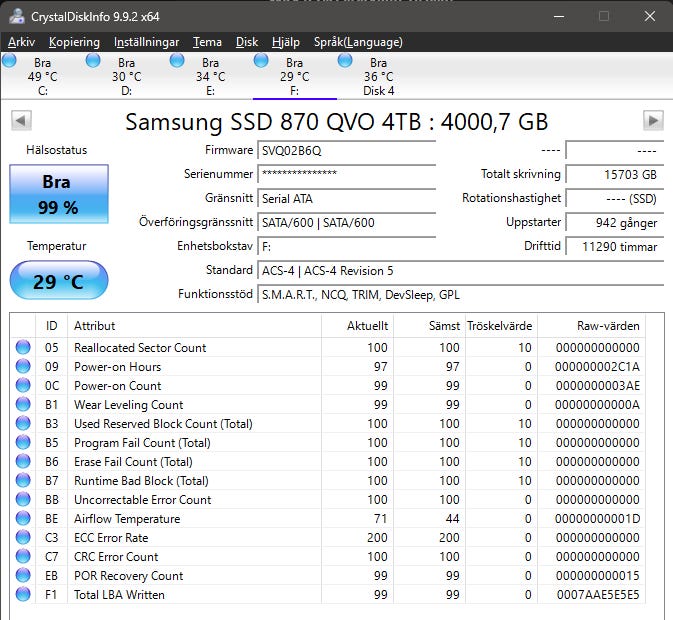Screen dimensions: 673x620
Task: Click status orb for drive C:
Action: (9, 61)
